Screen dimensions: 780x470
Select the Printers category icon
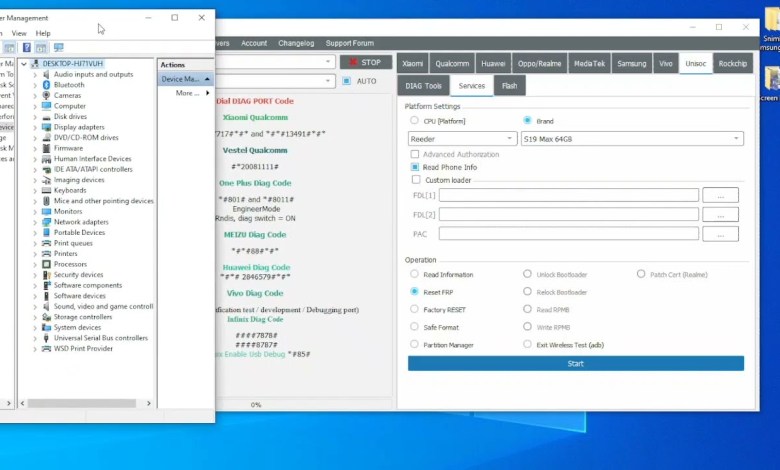(46, 254)
